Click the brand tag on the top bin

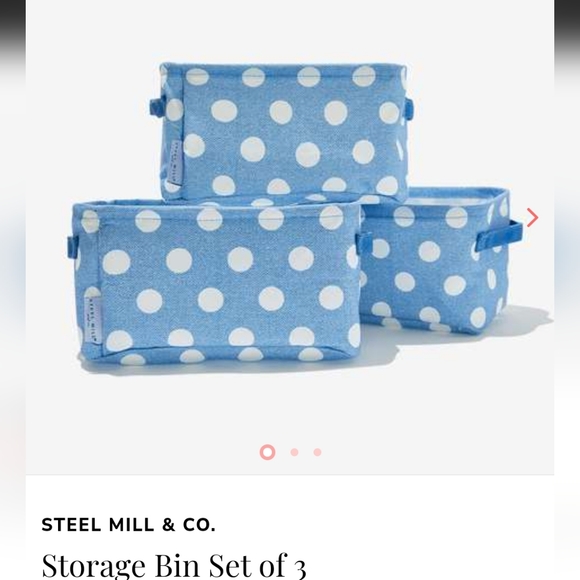pyautogui.click(x=176, y=163)
